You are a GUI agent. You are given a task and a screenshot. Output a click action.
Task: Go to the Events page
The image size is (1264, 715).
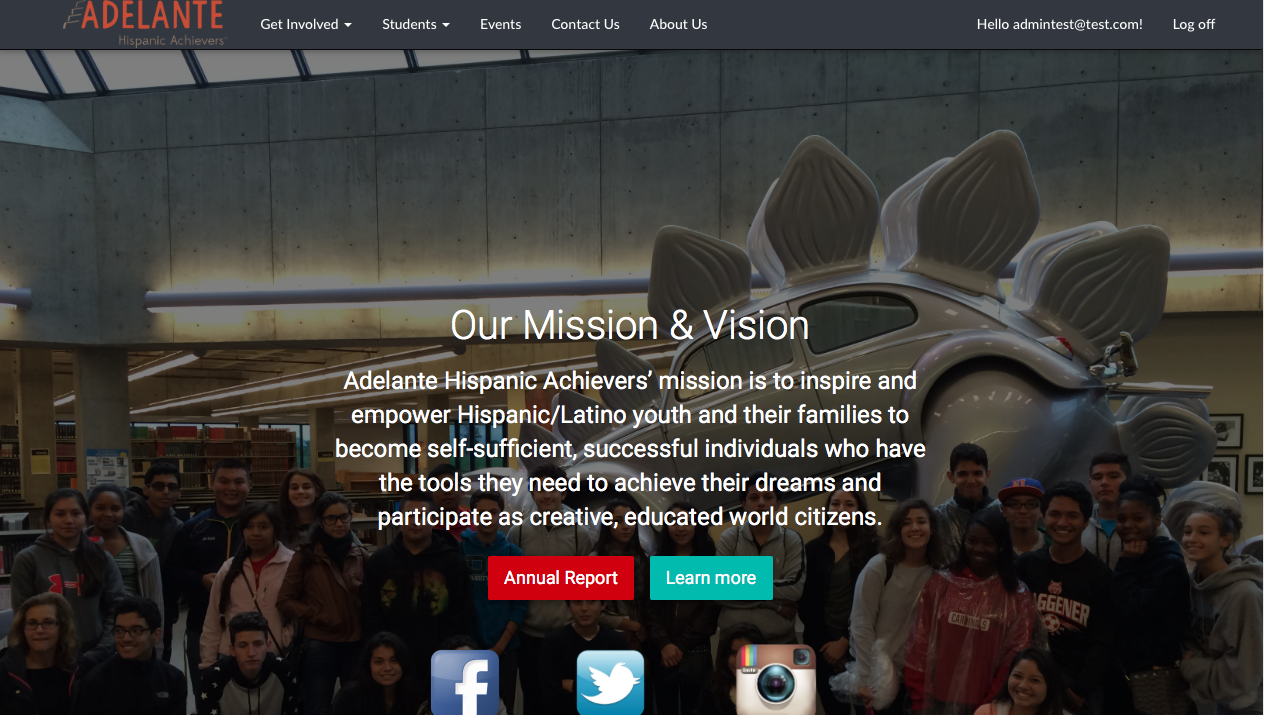point(500,24)
